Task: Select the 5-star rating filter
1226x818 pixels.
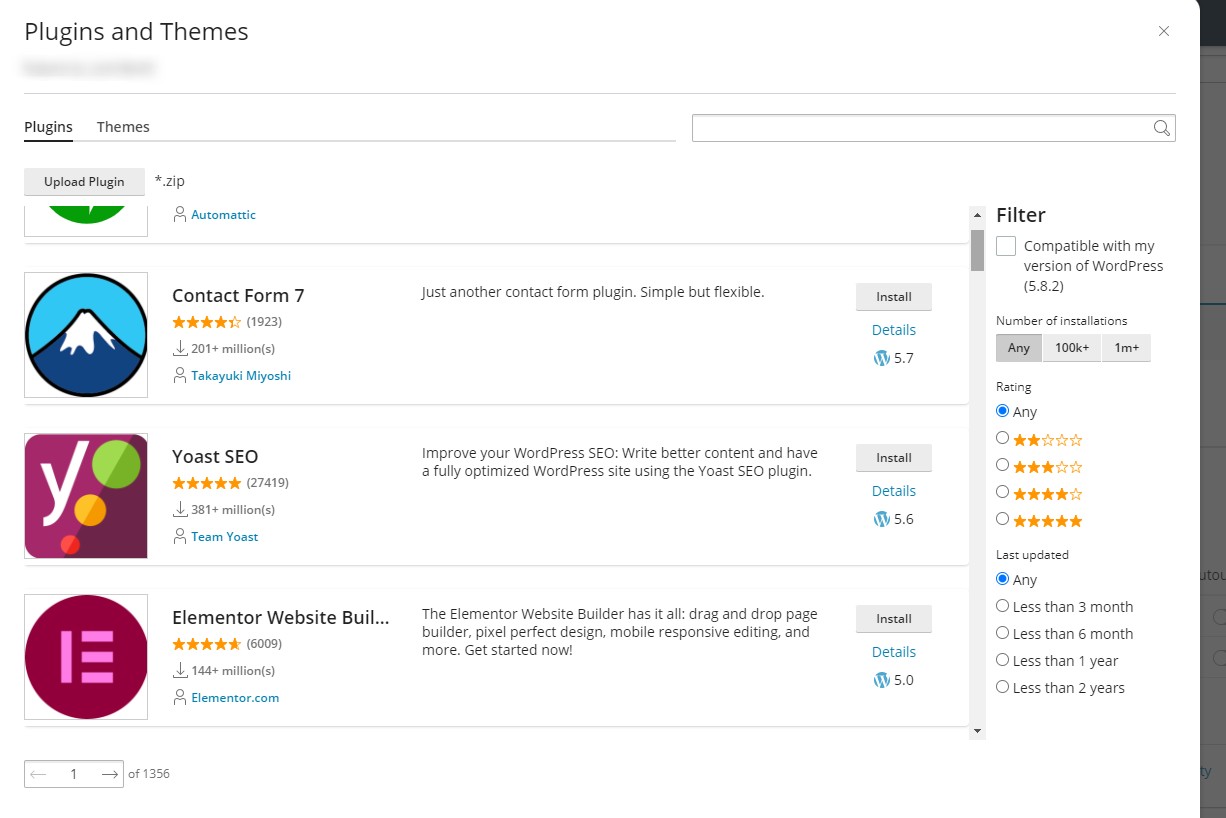Action: 1003,519
